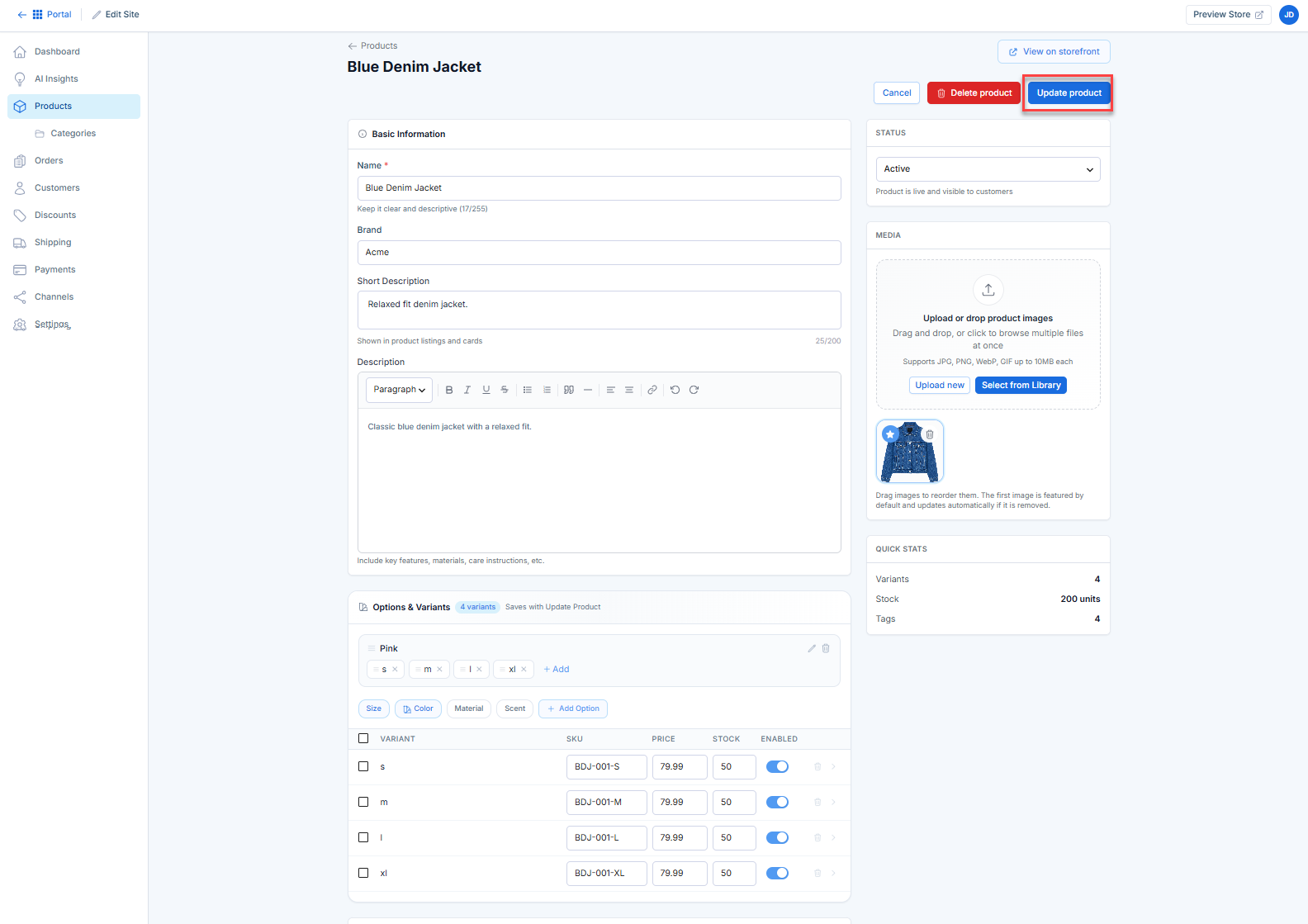The height and width of the screenshot is (924, 1308).
Task: Insert a horizontal rule in description
Action: point(588,390)
